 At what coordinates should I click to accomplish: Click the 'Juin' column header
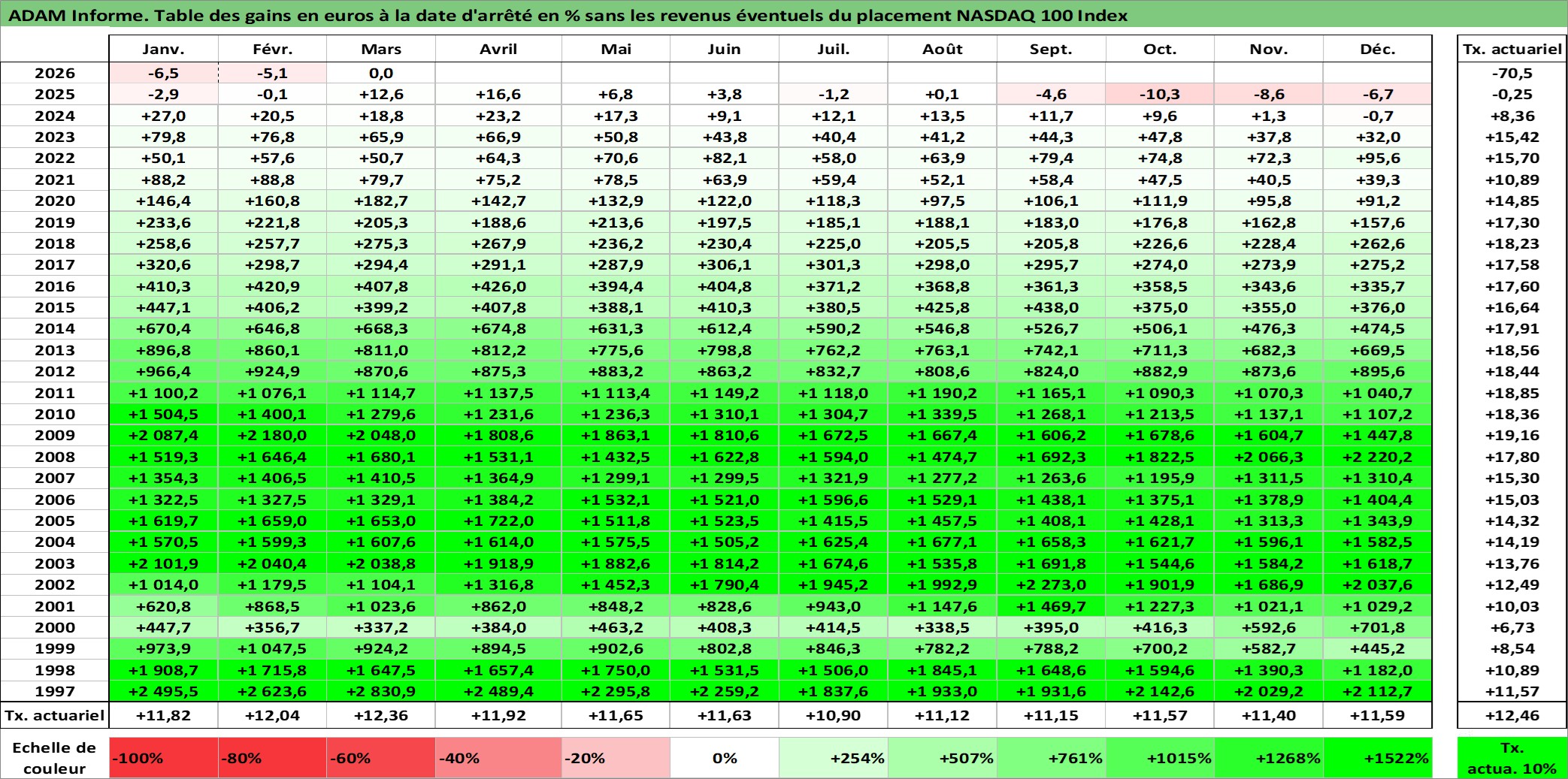click(724, 49)
